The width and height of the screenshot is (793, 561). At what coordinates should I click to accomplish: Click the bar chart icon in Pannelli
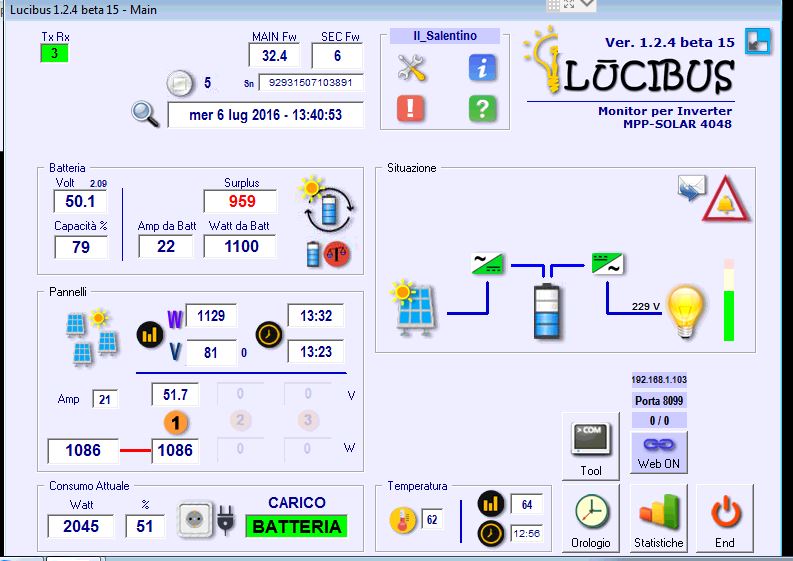click(x=150, y=335)
